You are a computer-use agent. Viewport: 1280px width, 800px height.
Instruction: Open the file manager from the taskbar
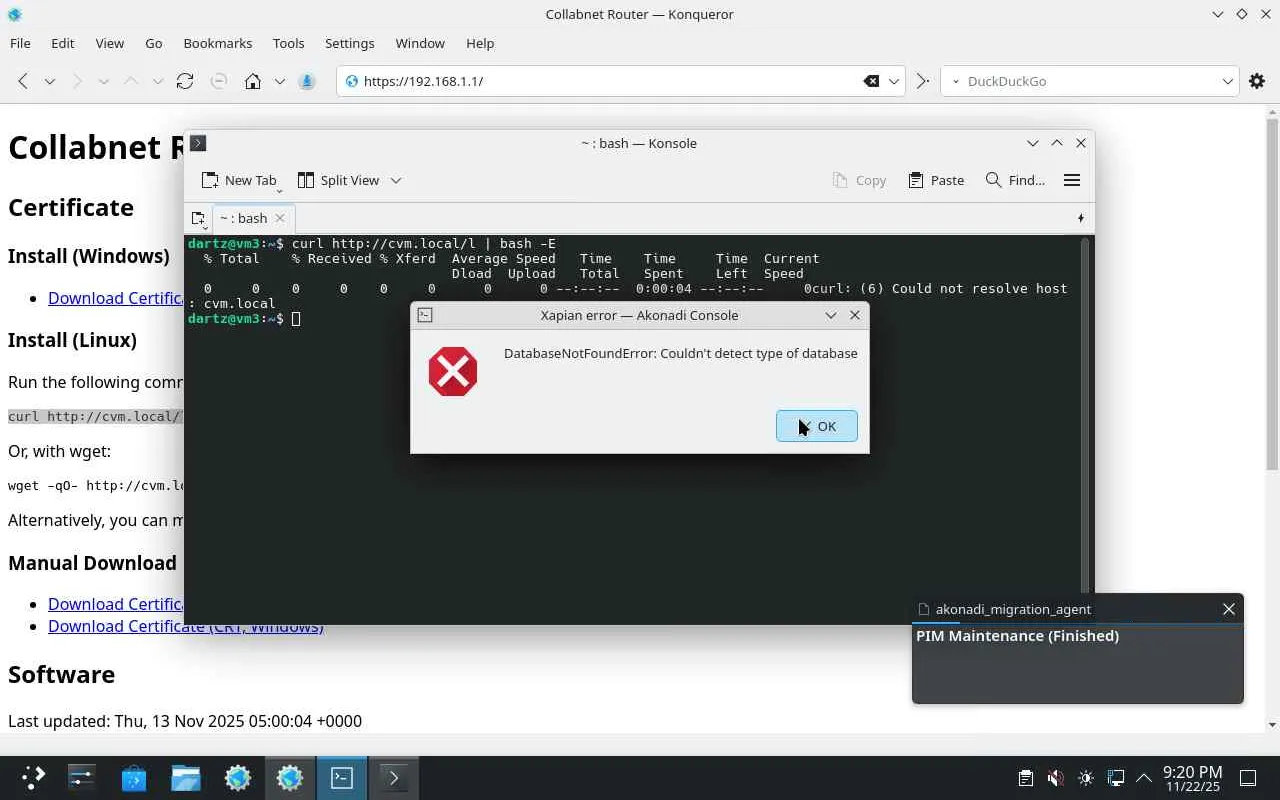185,777
